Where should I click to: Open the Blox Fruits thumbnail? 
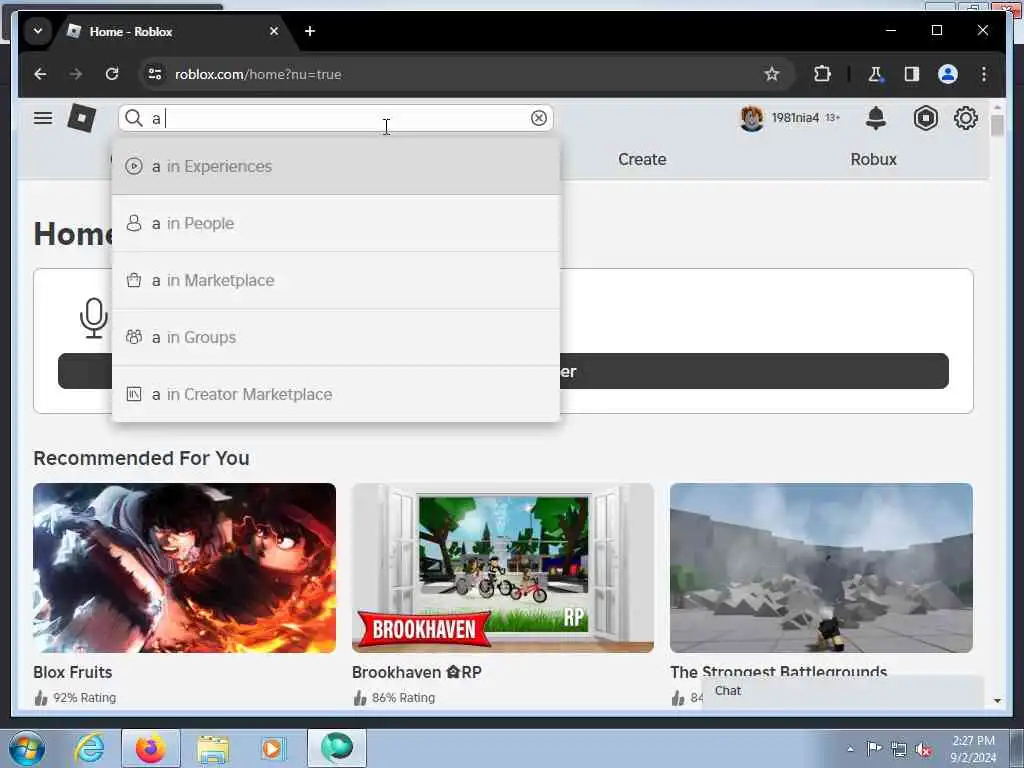coord(185,568)
